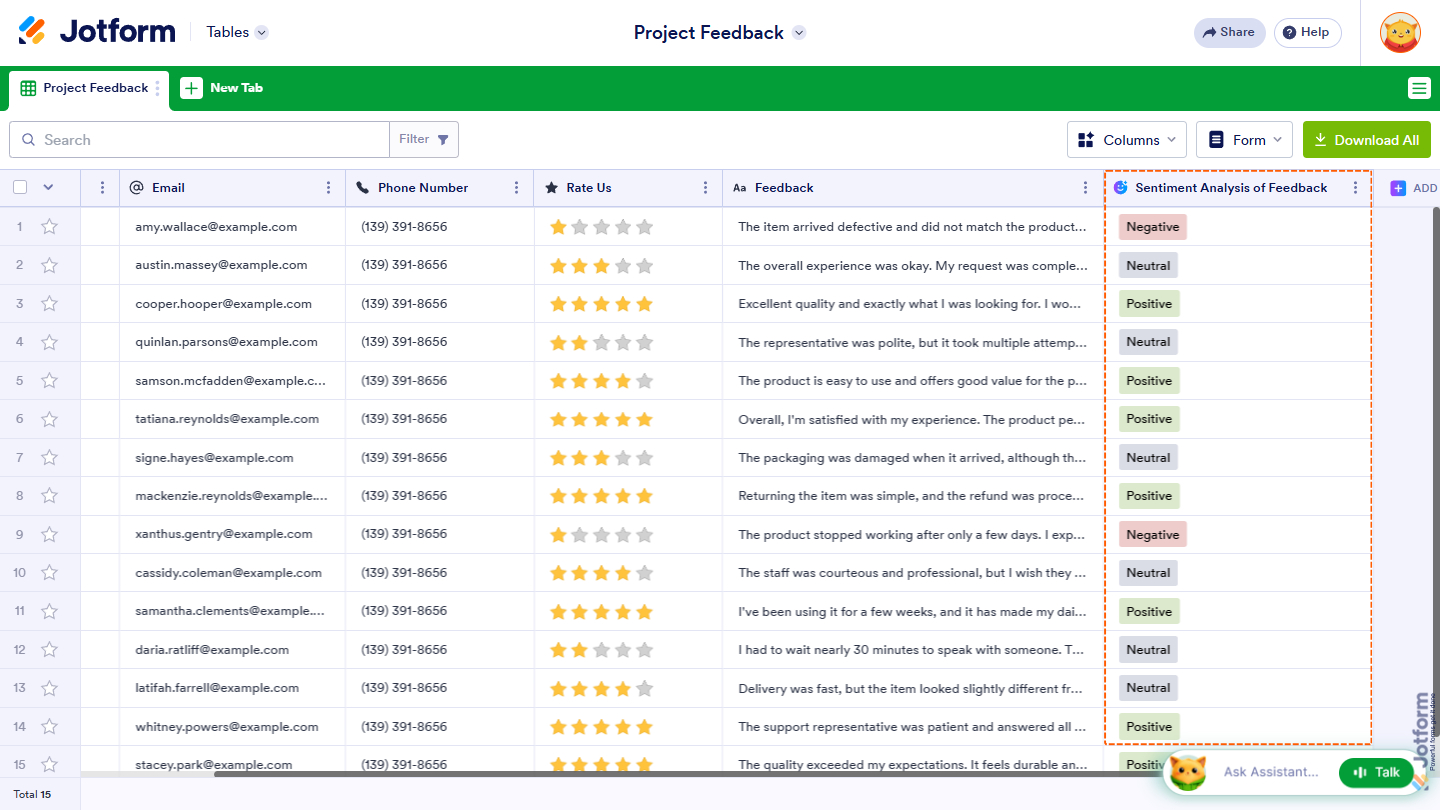Expand the Project Feedback title dropdown
Screen dimensions: 1440x810
point(799,33)
